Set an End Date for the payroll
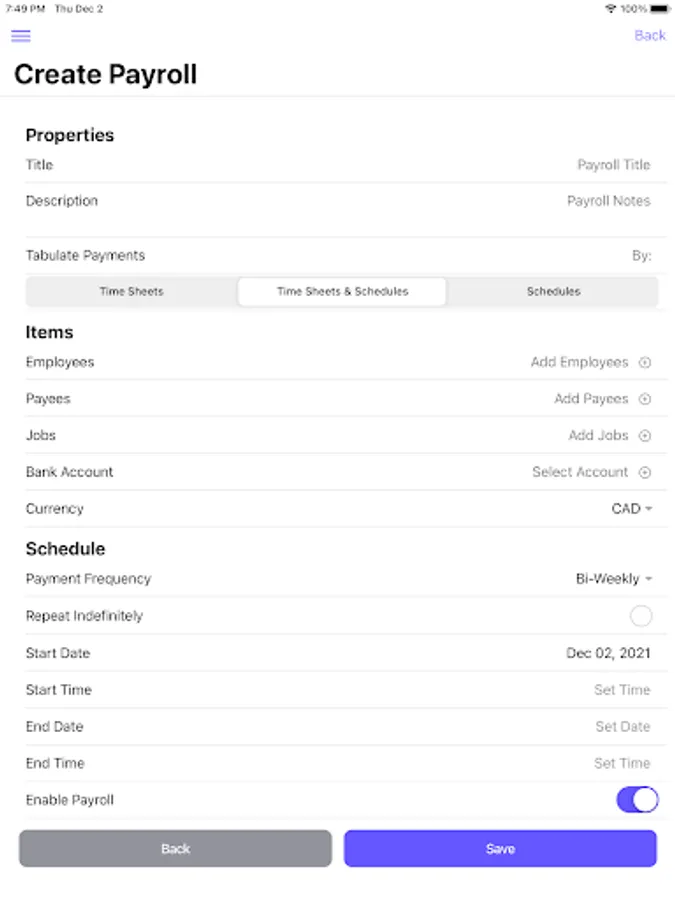Viewport: 675px width, 900px height. (622, 726)
